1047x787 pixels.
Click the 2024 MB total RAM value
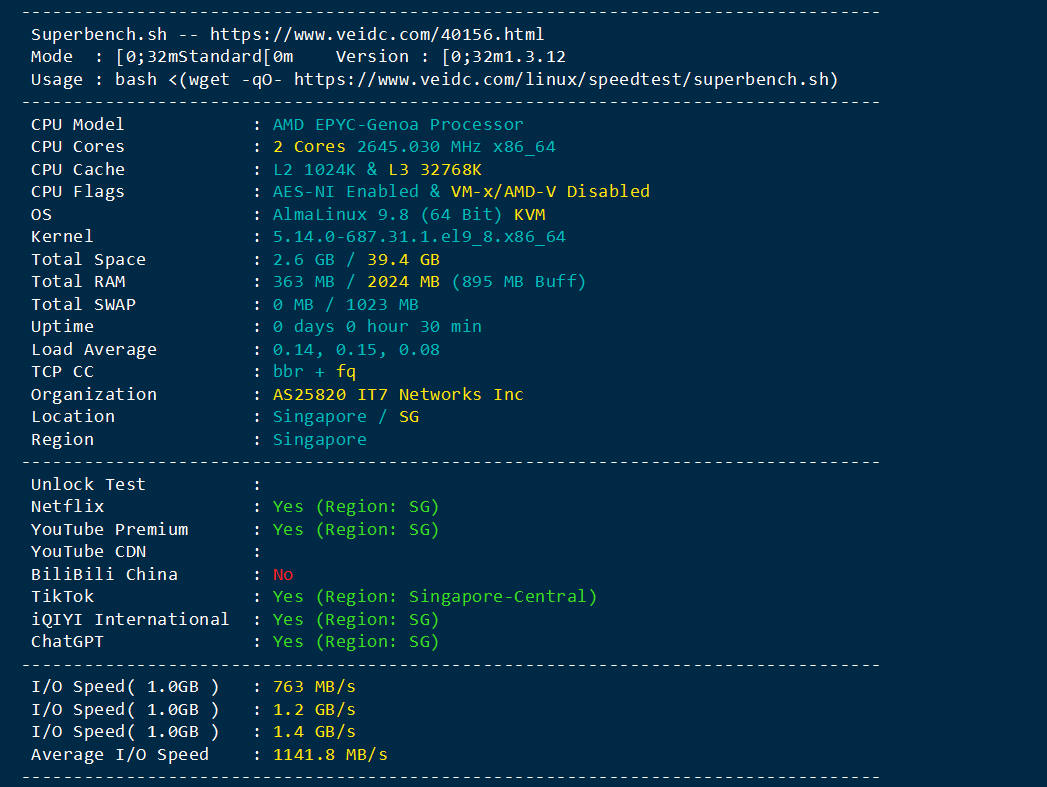tap(403, 282)
